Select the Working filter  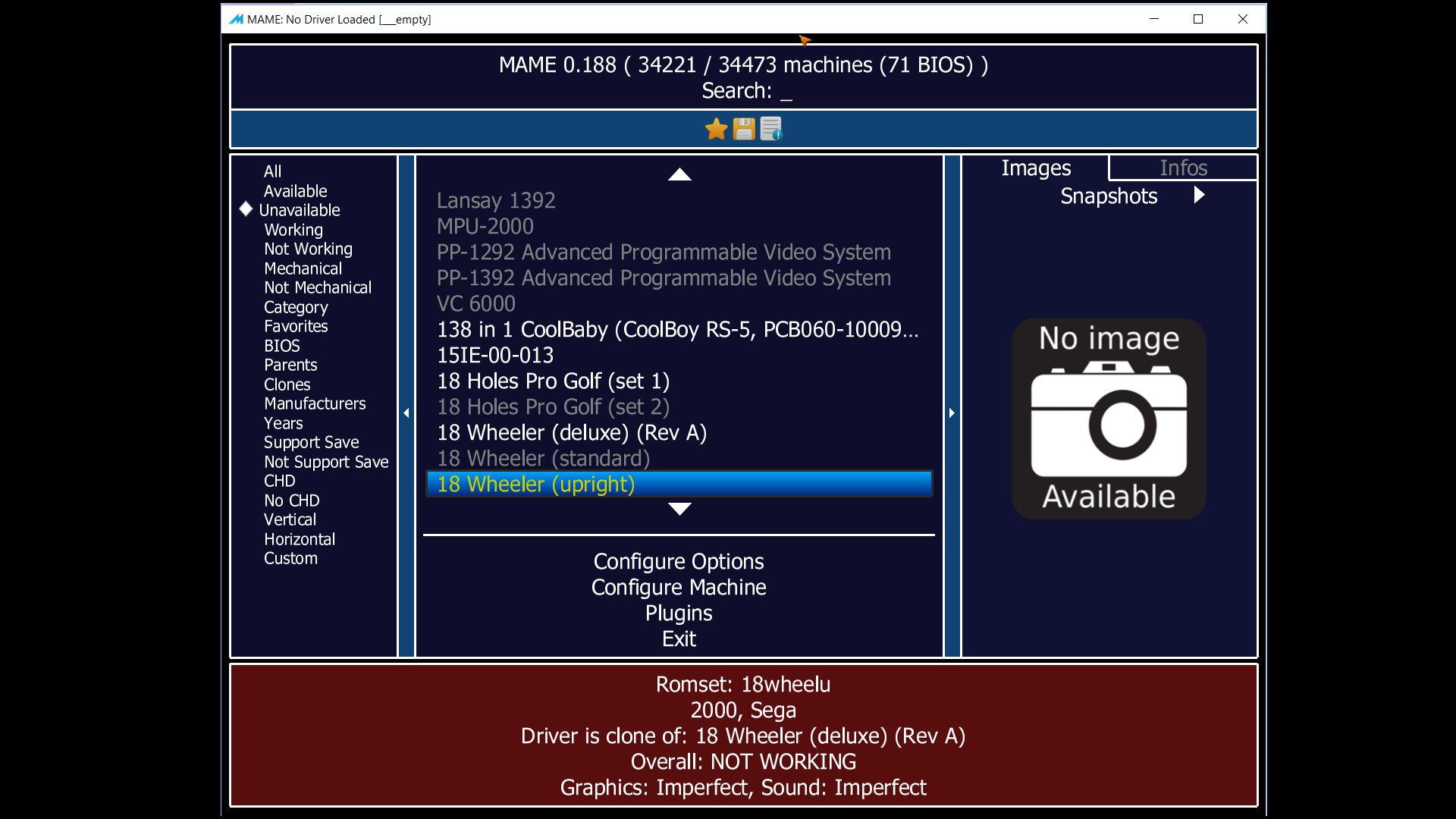pos(293,230)
